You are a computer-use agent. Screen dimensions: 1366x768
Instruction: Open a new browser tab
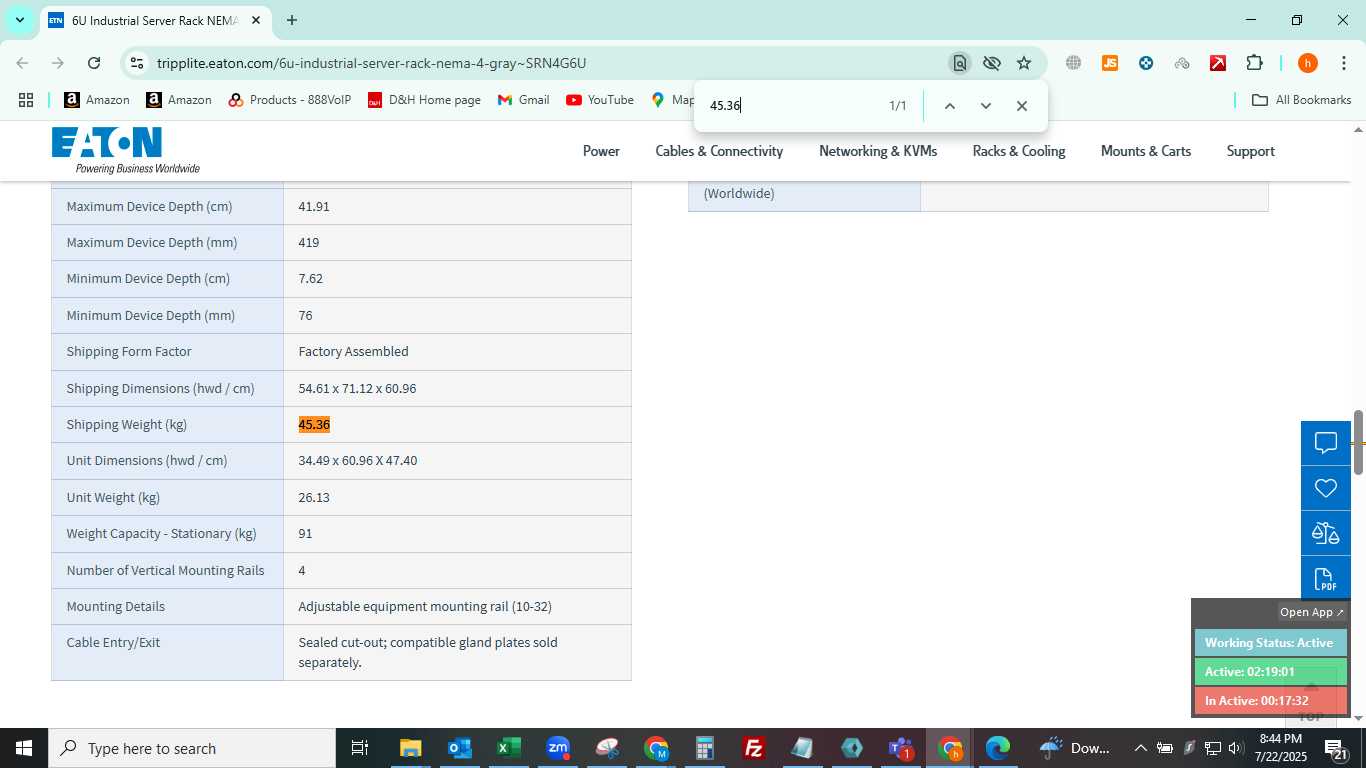pos(291,20)
